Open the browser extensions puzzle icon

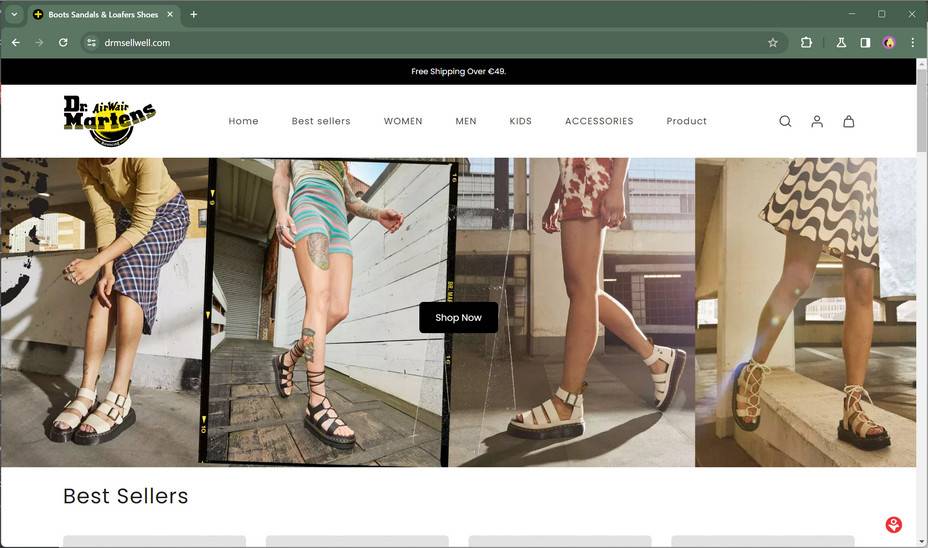click(x=806, y=43)
